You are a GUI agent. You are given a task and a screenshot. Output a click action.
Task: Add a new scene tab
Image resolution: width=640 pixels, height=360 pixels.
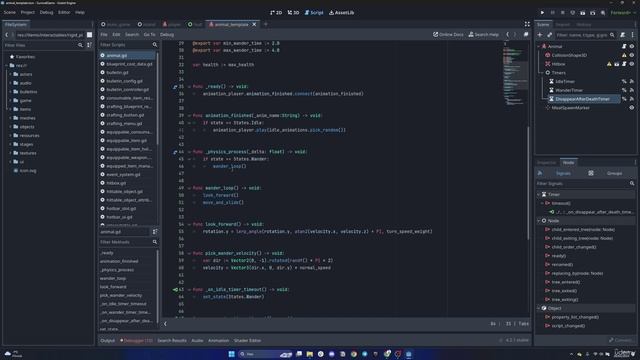click(266, 24)
